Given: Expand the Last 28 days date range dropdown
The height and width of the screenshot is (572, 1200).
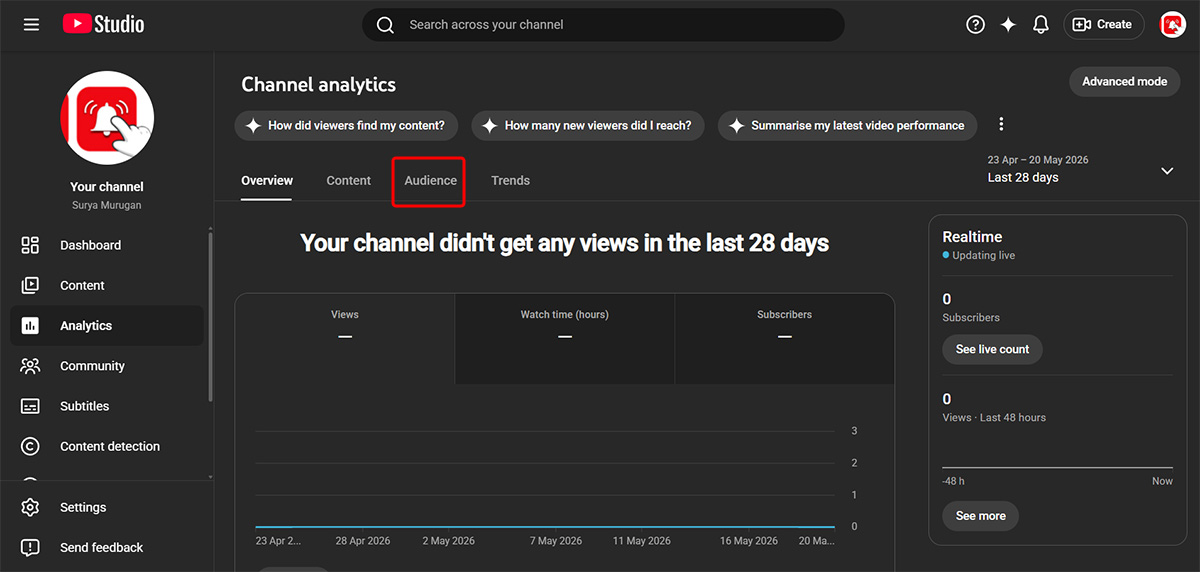Looking at the screenshot, I should pyautogui.click(x=1082, y=170).
